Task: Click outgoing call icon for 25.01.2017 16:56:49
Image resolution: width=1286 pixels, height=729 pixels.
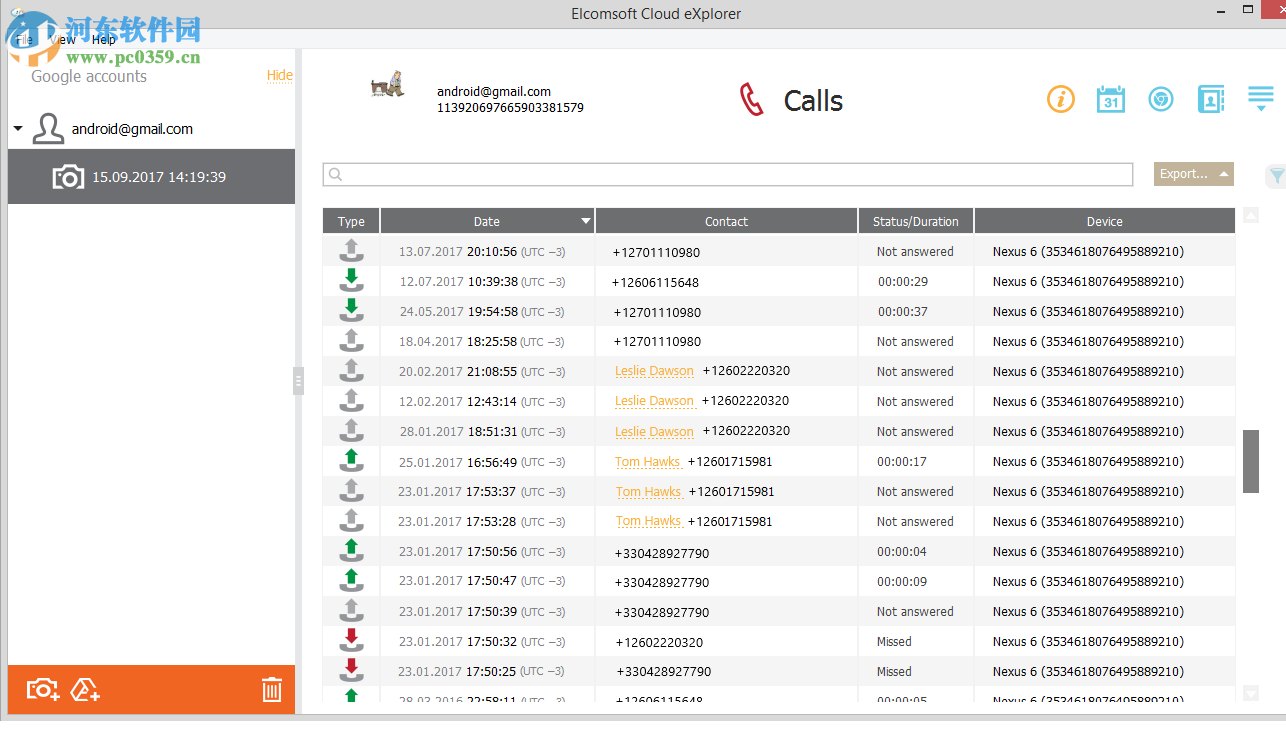Action: (x=351, y=461)
